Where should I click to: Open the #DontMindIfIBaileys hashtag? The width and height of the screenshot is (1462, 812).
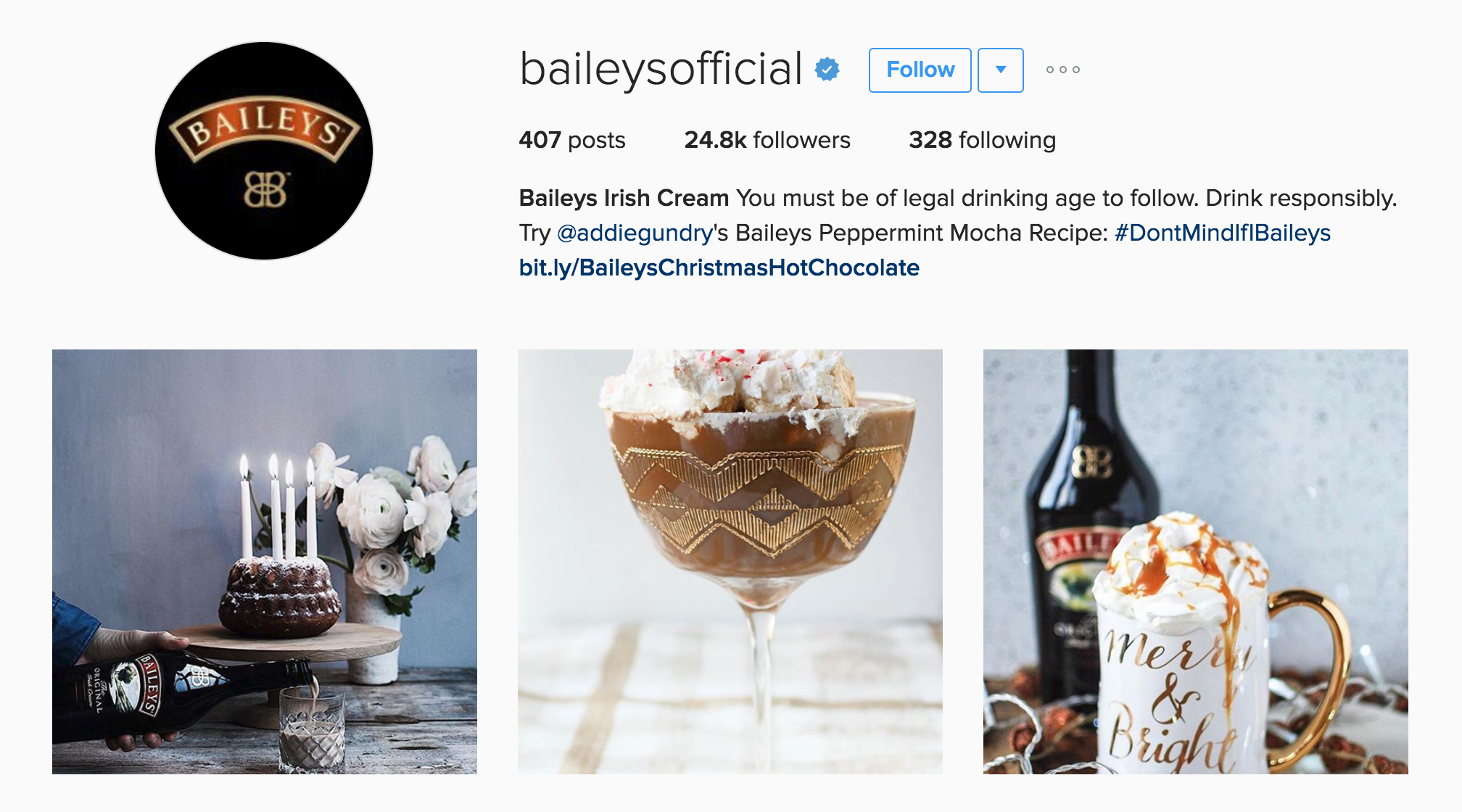tap(1223, 233)
